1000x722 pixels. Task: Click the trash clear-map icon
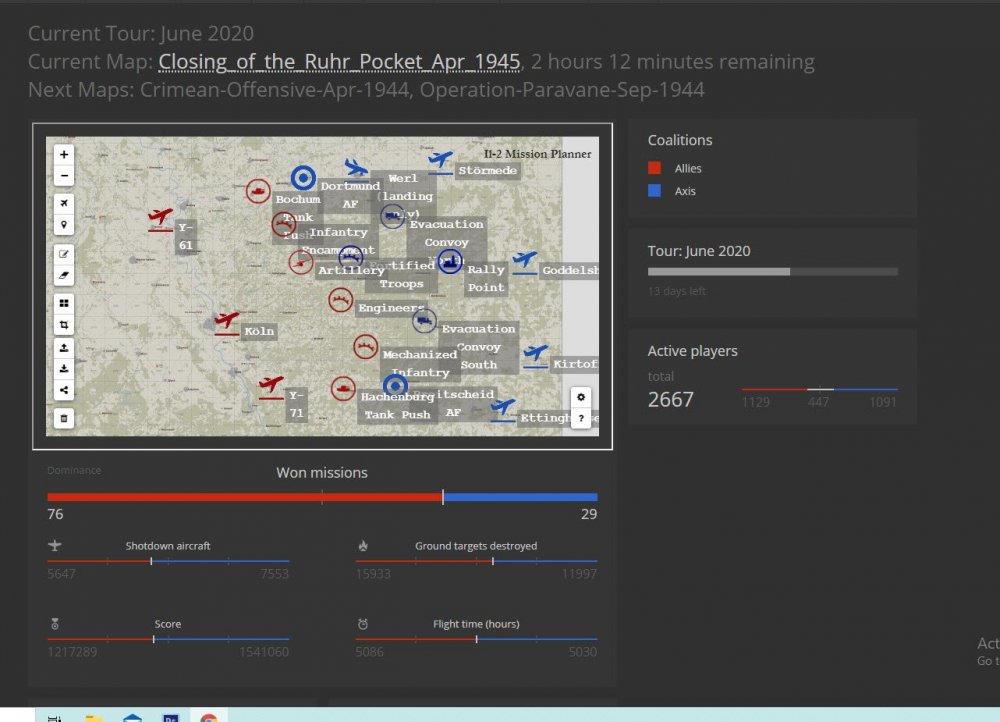pyautogui.click(x=64, y=418)
